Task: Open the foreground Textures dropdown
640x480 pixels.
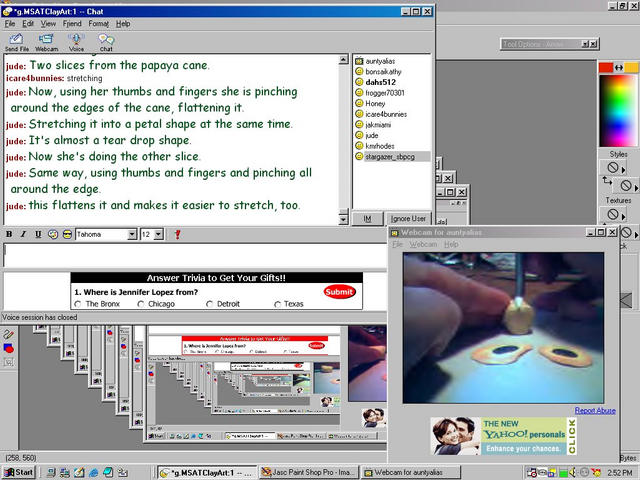Action: click(x=613, y=214)
